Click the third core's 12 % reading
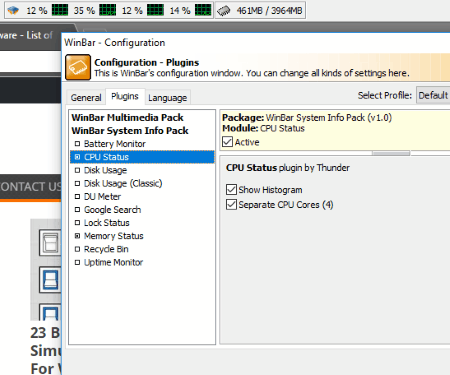Image resolution: width=450 pixels, height=375 pixels. pyautogui.click(x=132, y=11)
